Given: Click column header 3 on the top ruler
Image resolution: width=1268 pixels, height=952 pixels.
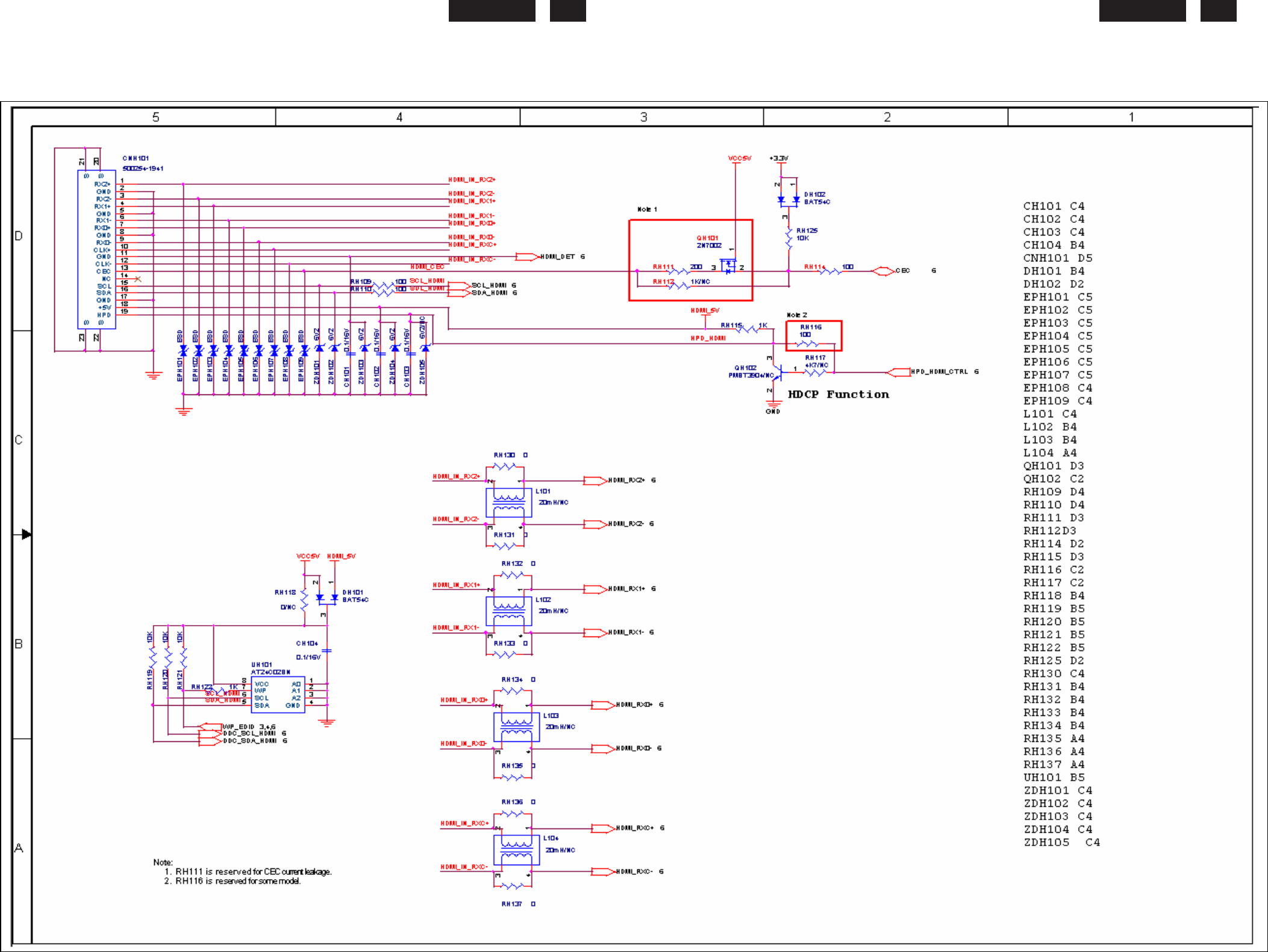Looking at the screenshot, I should coord(643,117).
